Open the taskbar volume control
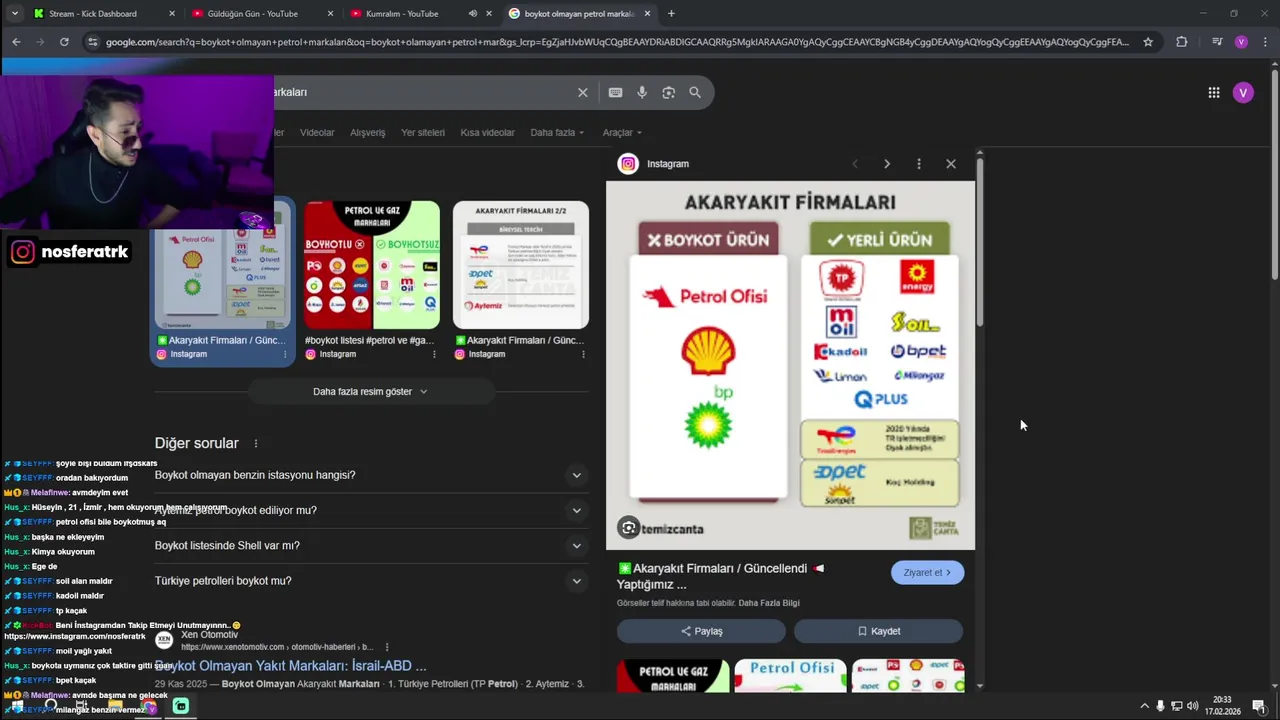 [x=1192, y=706]
